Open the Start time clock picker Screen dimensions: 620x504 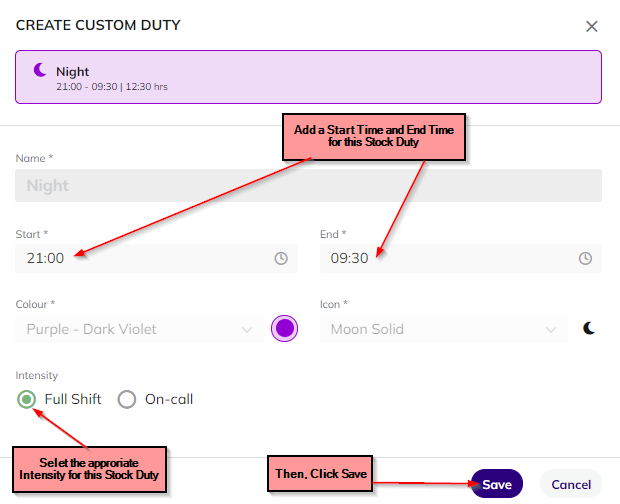click(281, 258)
